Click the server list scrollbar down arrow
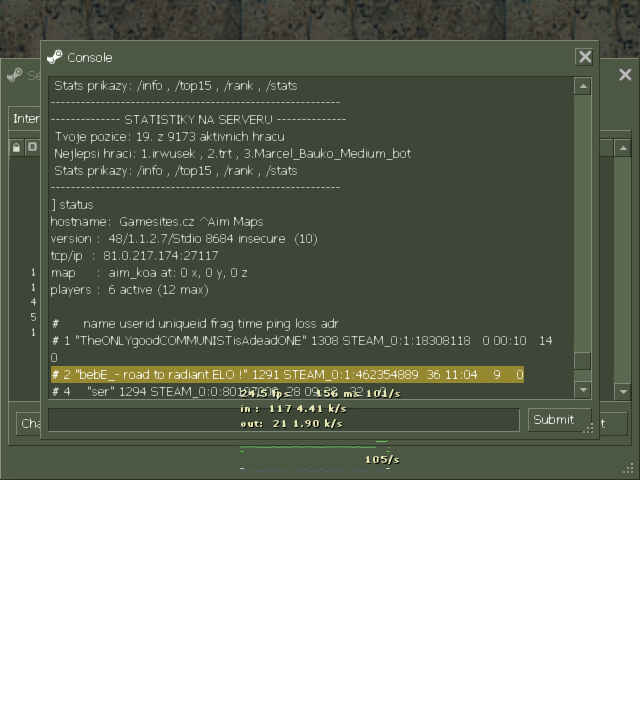 tap(622, 392)
